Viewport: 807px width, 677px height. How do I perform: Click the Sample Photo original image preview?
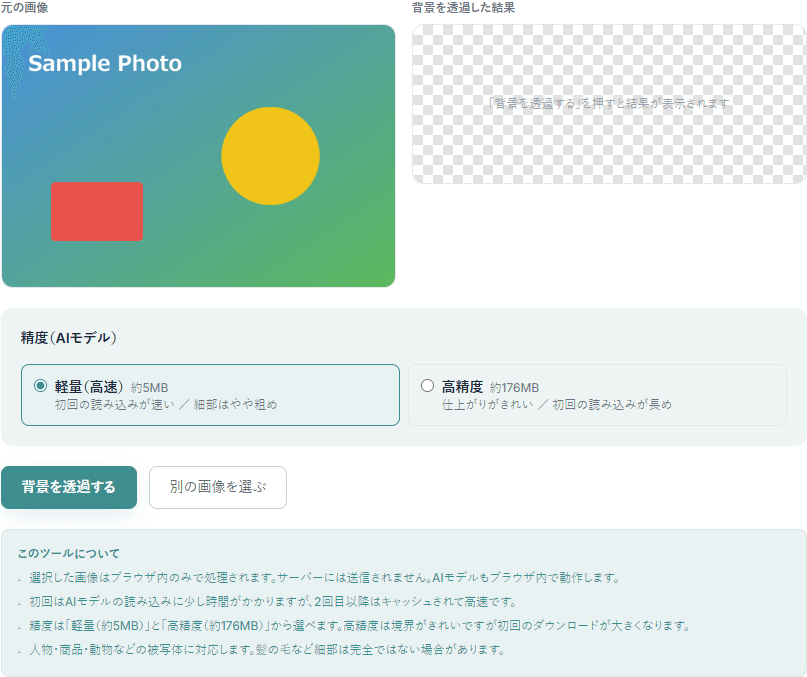pyautogui.click(x=198, y=156)
